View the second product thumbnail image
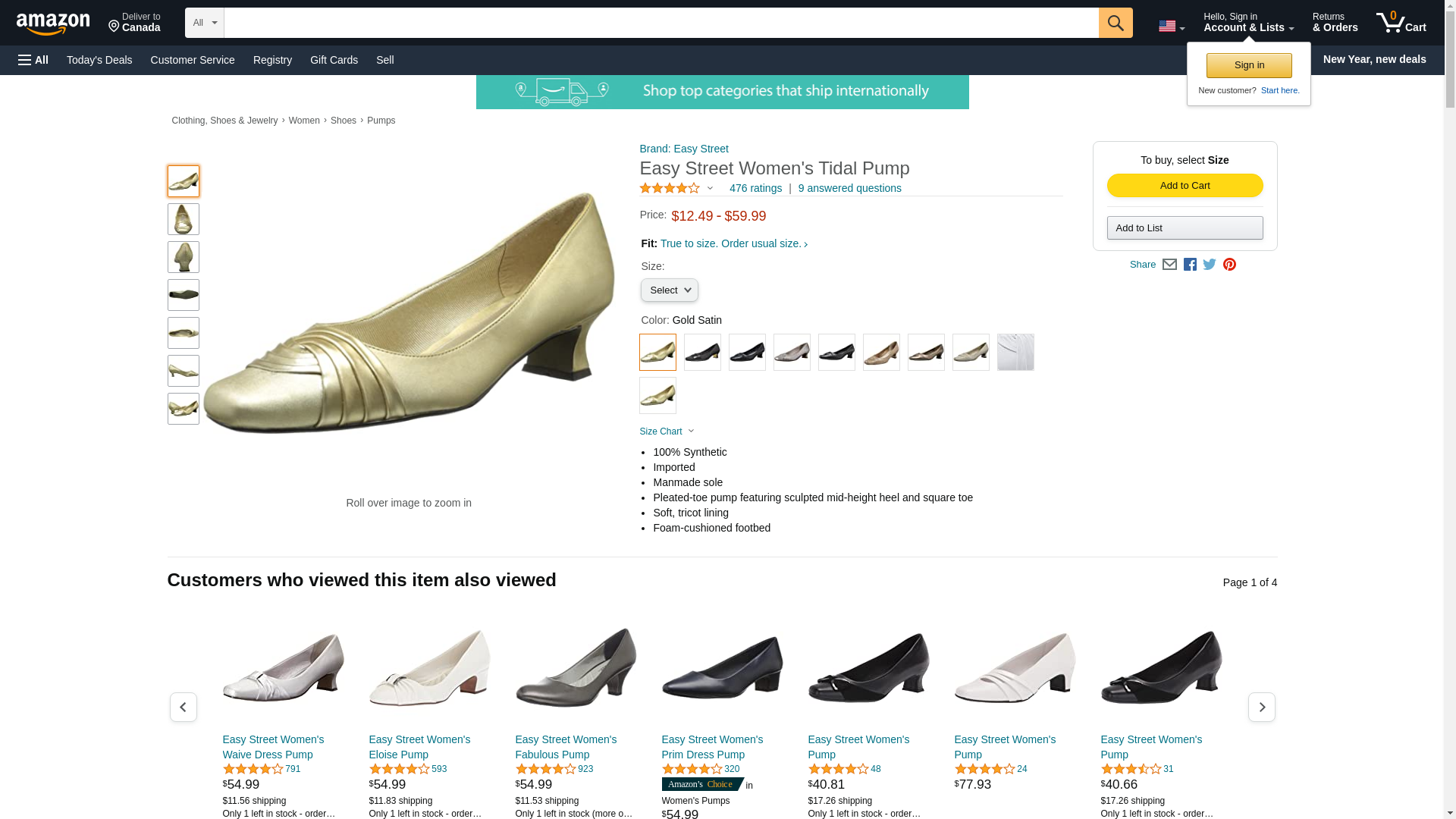 click(184, 219)
